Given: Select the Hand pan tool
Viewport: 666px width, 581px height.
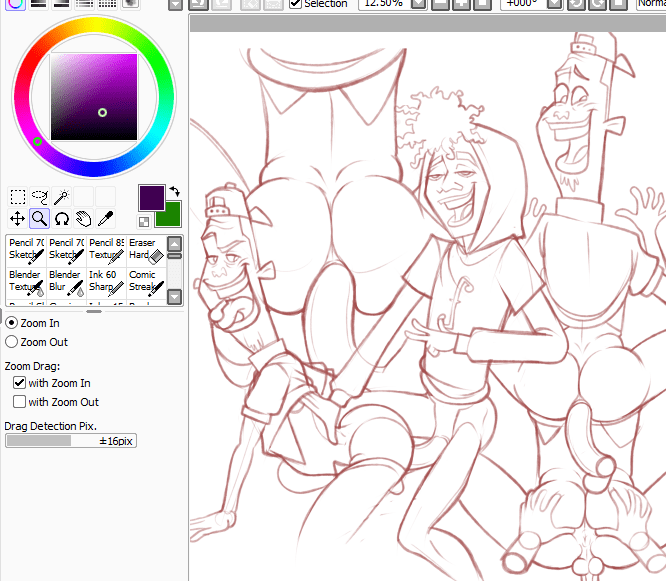Looking at the screenshot, I should pos(84,219).
